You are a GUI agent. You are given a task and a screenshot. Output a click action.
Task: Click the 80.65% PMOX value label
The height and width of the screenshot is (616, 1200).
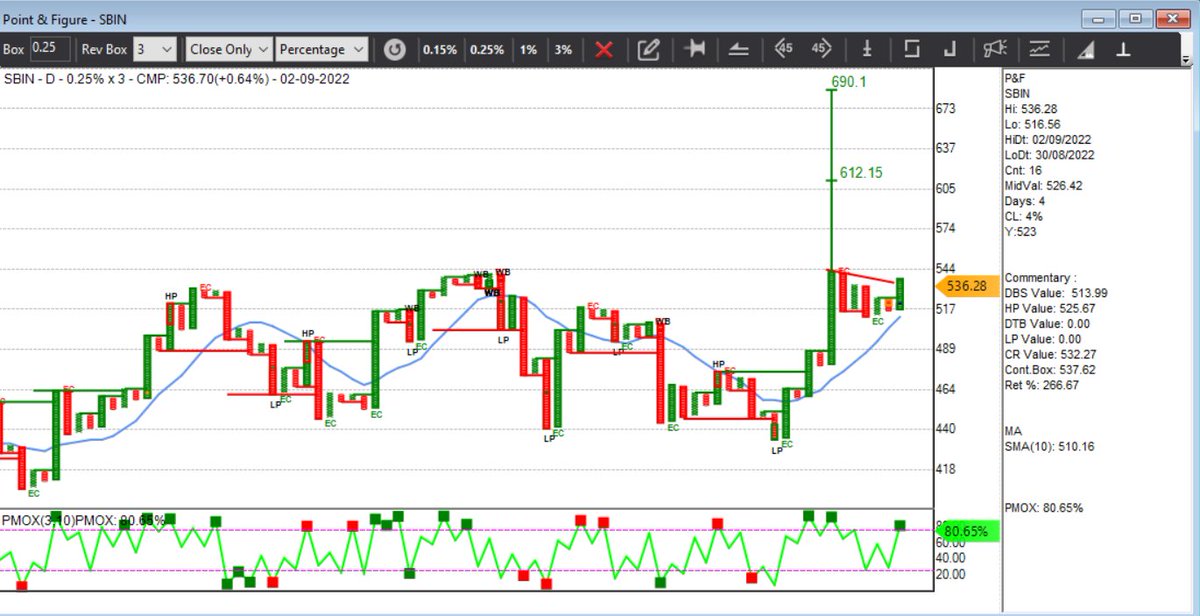tap(965, 531)
